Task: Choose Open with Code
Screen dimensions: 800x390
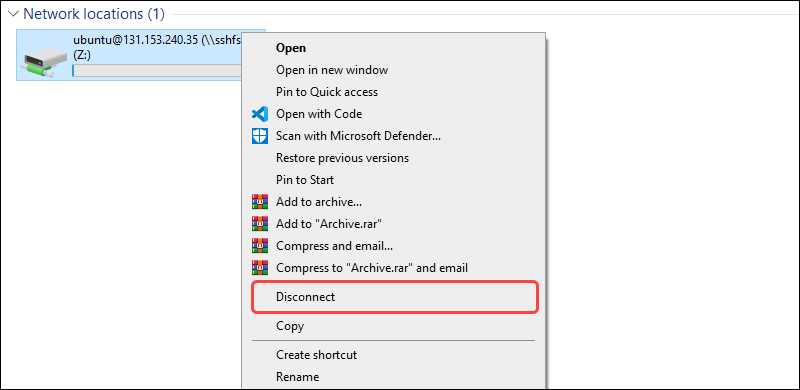Action: [319, 114]
